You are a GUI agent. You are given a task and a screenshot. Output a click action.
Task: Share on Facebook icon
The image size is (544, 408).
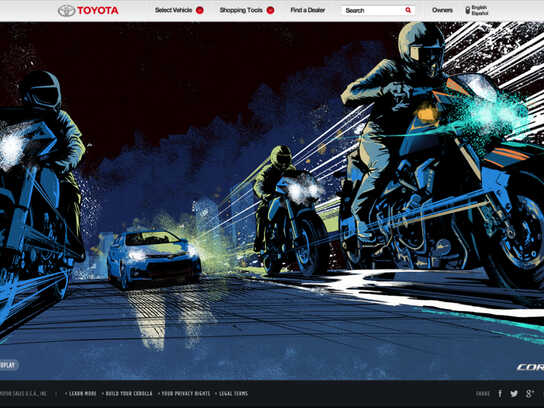click(500, 393)
